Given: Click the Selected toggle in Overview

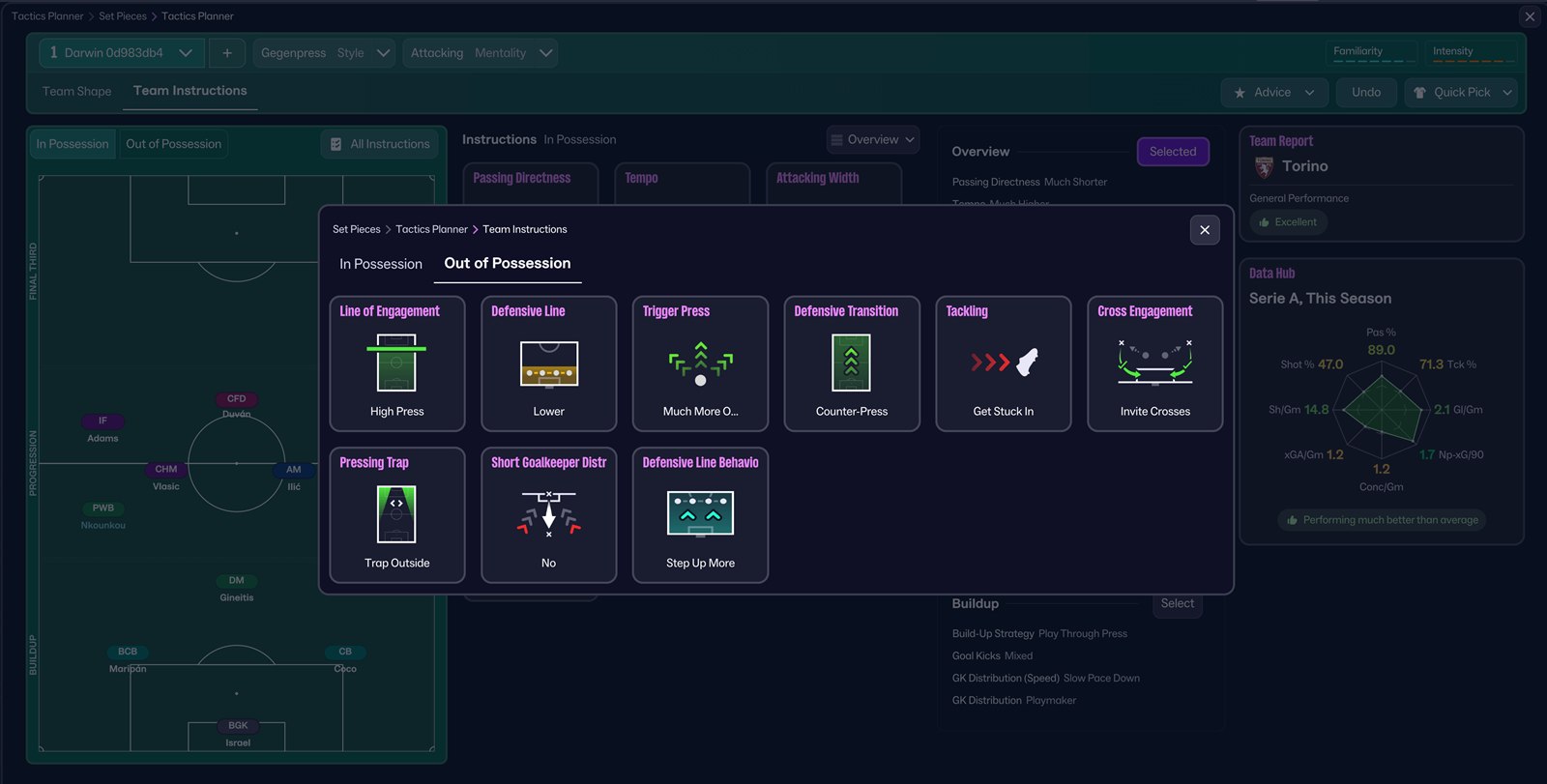Looking at the screenshot, I should click(x=1173, y=152).
